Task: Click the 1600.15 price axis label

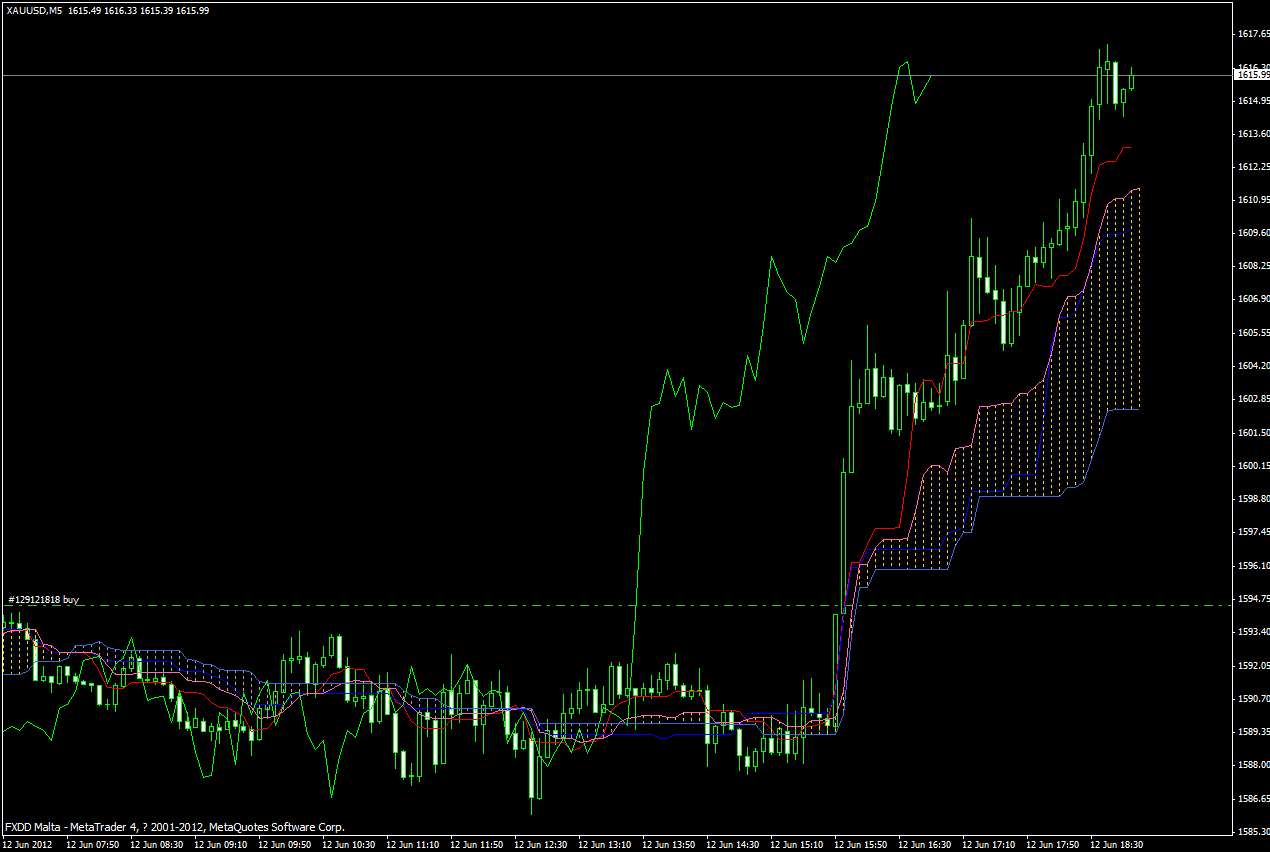Action: click(x=1250, y=466)
